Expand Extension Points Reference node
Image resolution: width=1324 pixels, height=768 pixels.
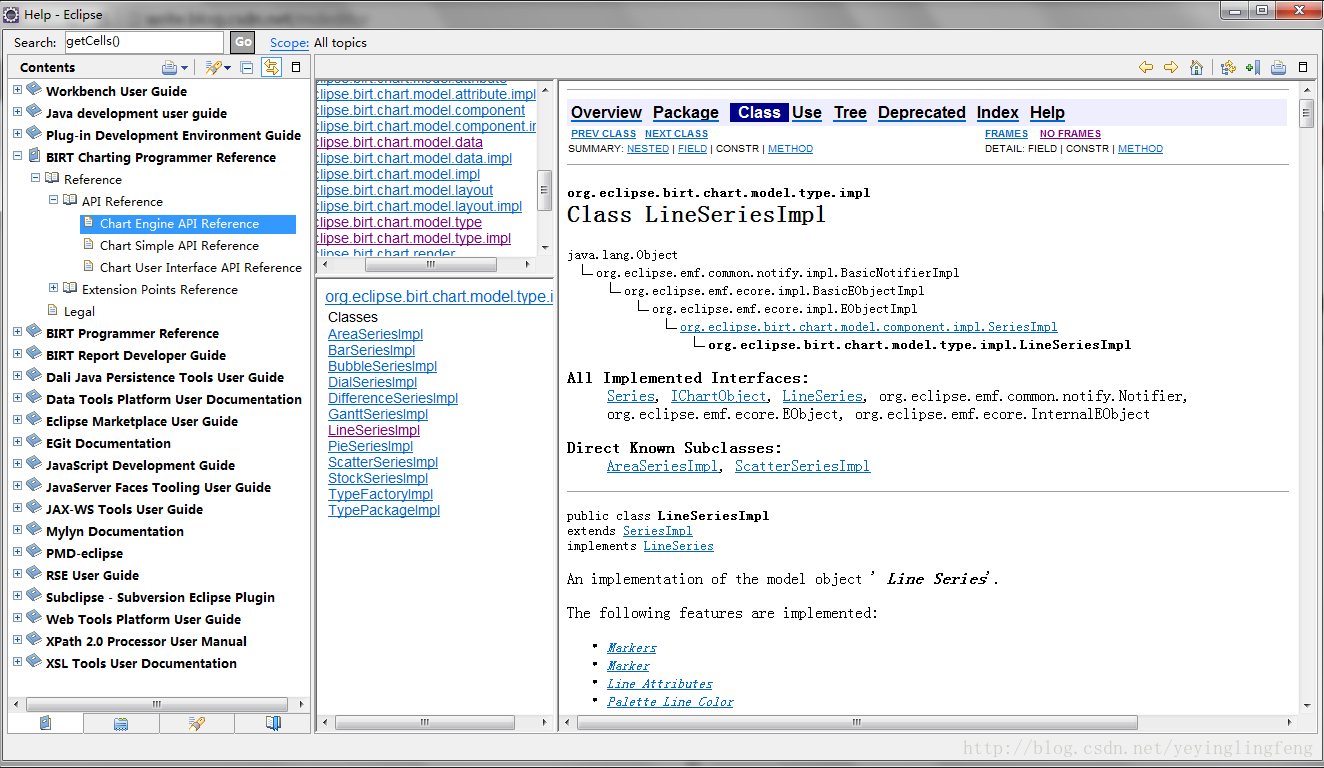[54, 288]
